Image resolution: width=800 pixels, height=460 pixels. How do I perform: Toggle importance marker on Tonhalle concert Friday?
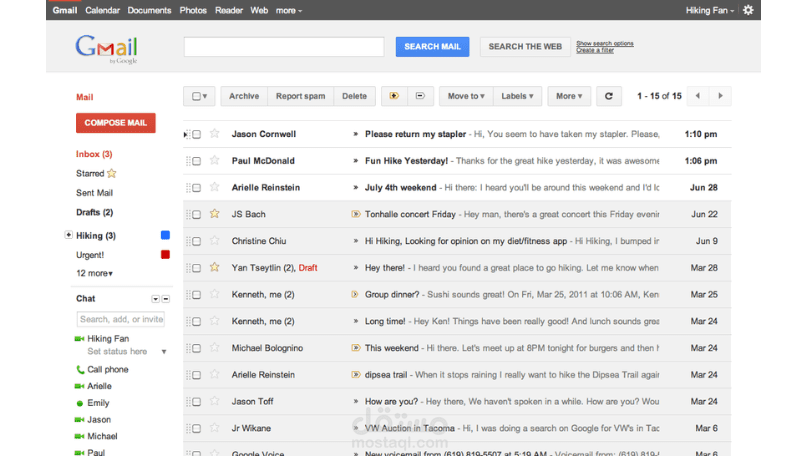click(356, 214)
